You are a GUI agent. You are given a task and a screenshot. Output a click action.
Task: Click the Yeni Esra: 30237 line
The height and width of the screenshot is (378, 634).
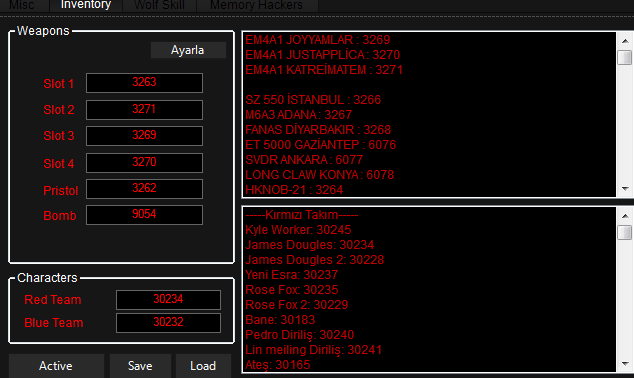[x=291, y=275]
